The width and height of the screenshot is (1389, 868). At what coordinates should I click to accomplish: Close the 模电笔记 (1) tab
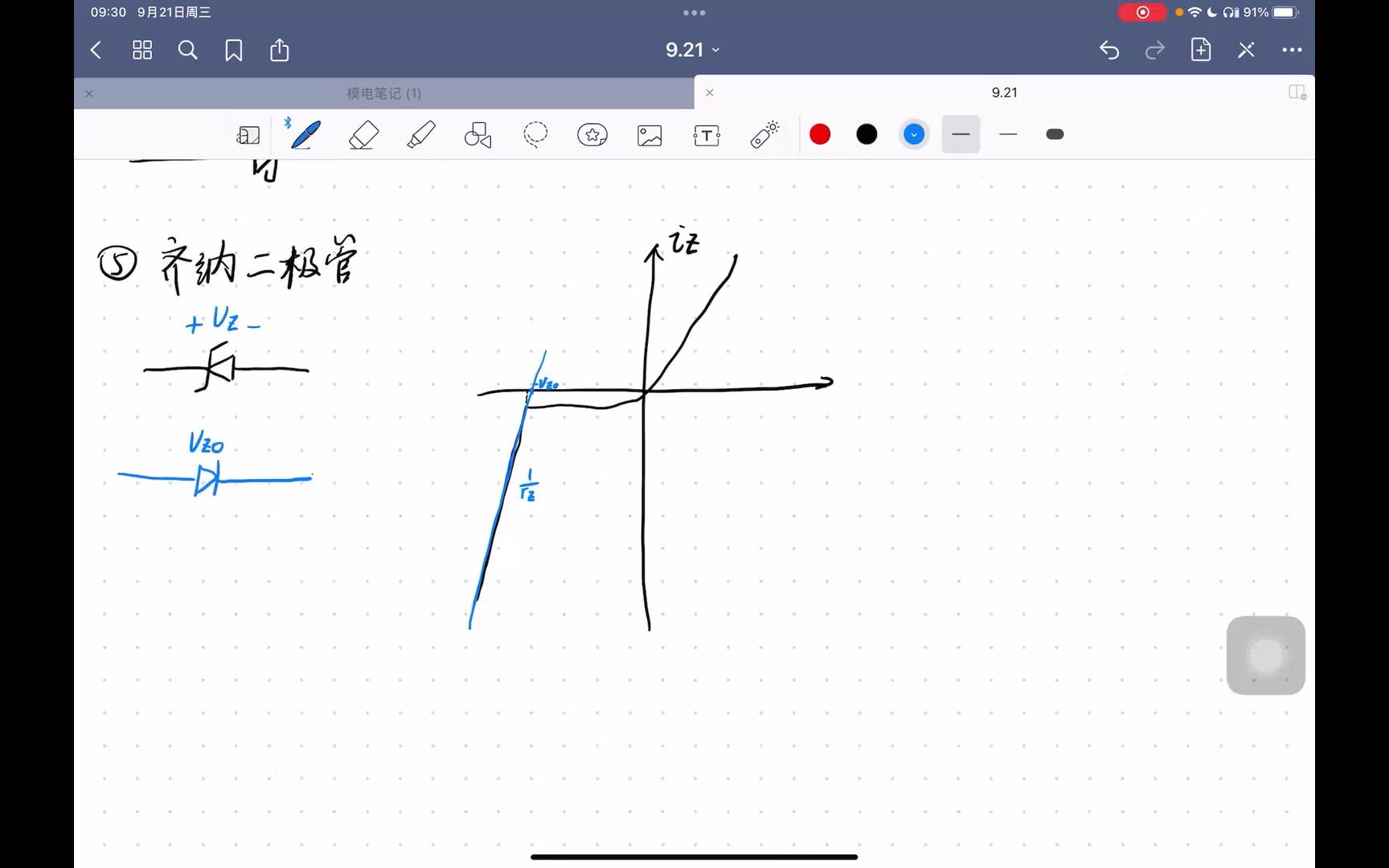click(x=89, y=93)
